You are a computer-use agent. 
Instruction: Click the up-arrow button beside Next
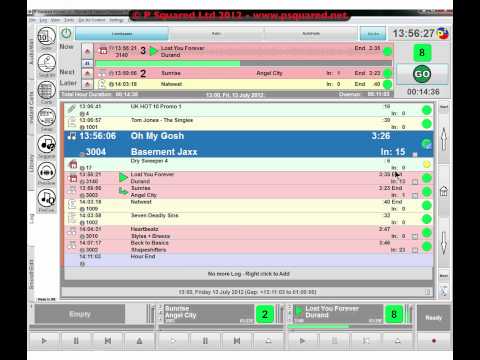(x=87, y=73)
